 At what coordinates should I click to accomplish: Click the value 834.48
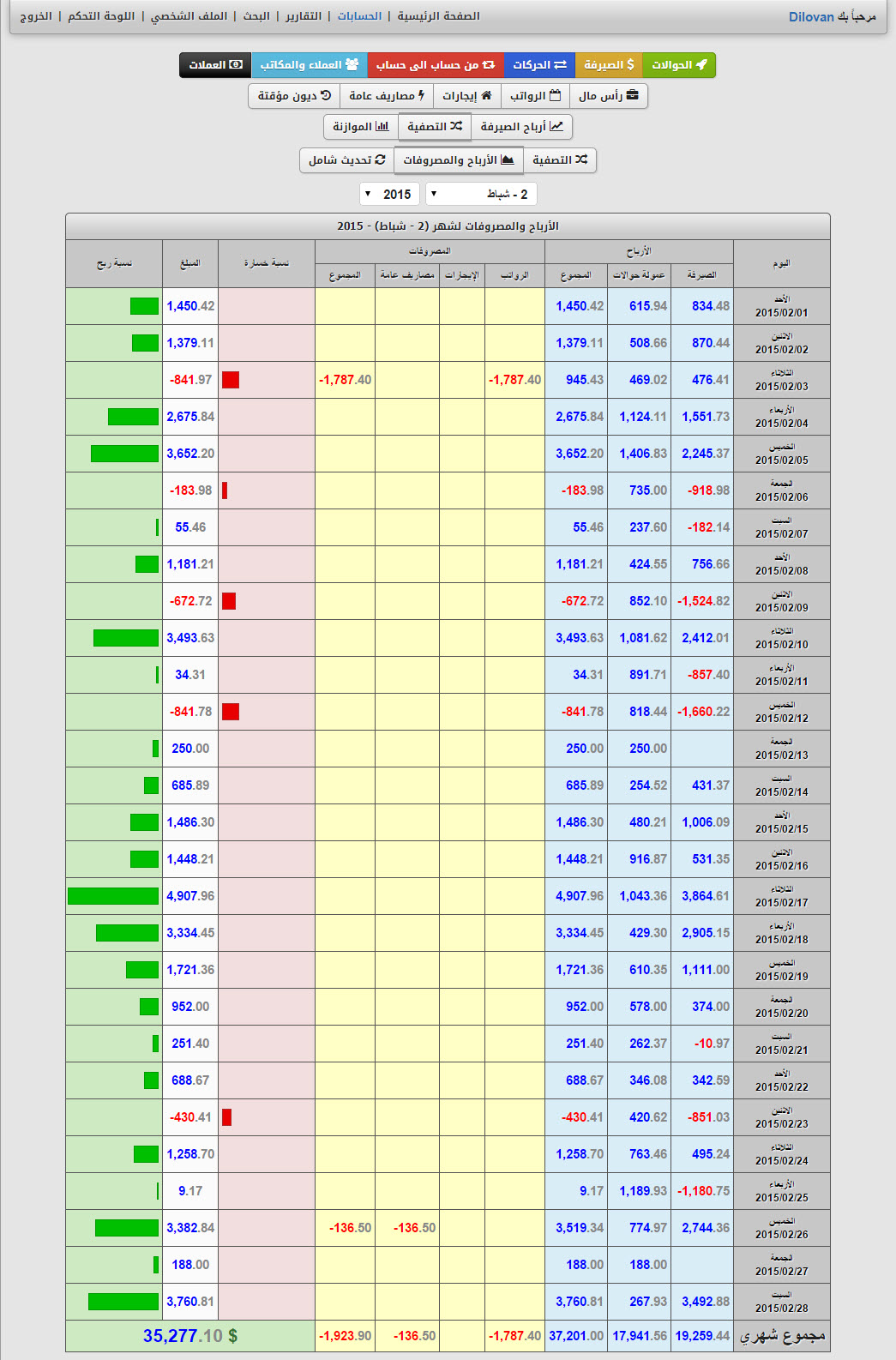(x=711, y=306)
